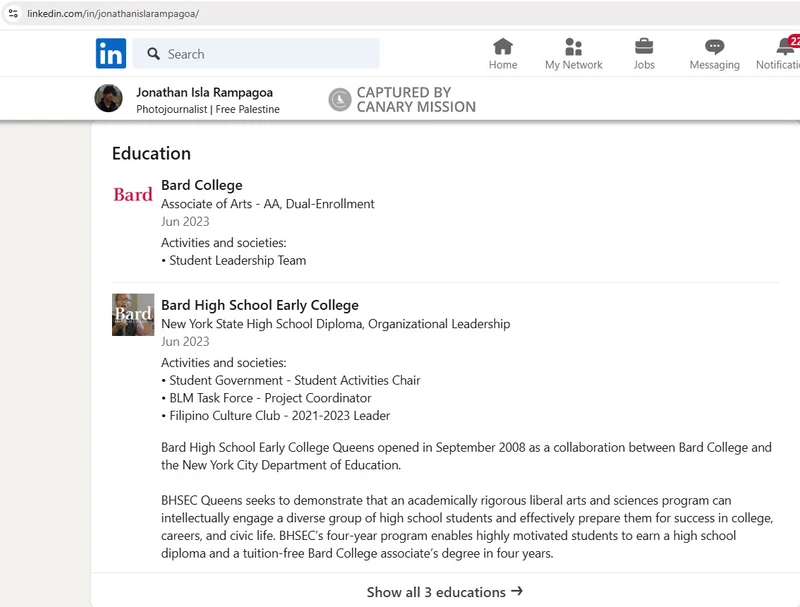Click the search magnifier icon
Viewport: 800px width, 607px height.
(x=153, y=54)
